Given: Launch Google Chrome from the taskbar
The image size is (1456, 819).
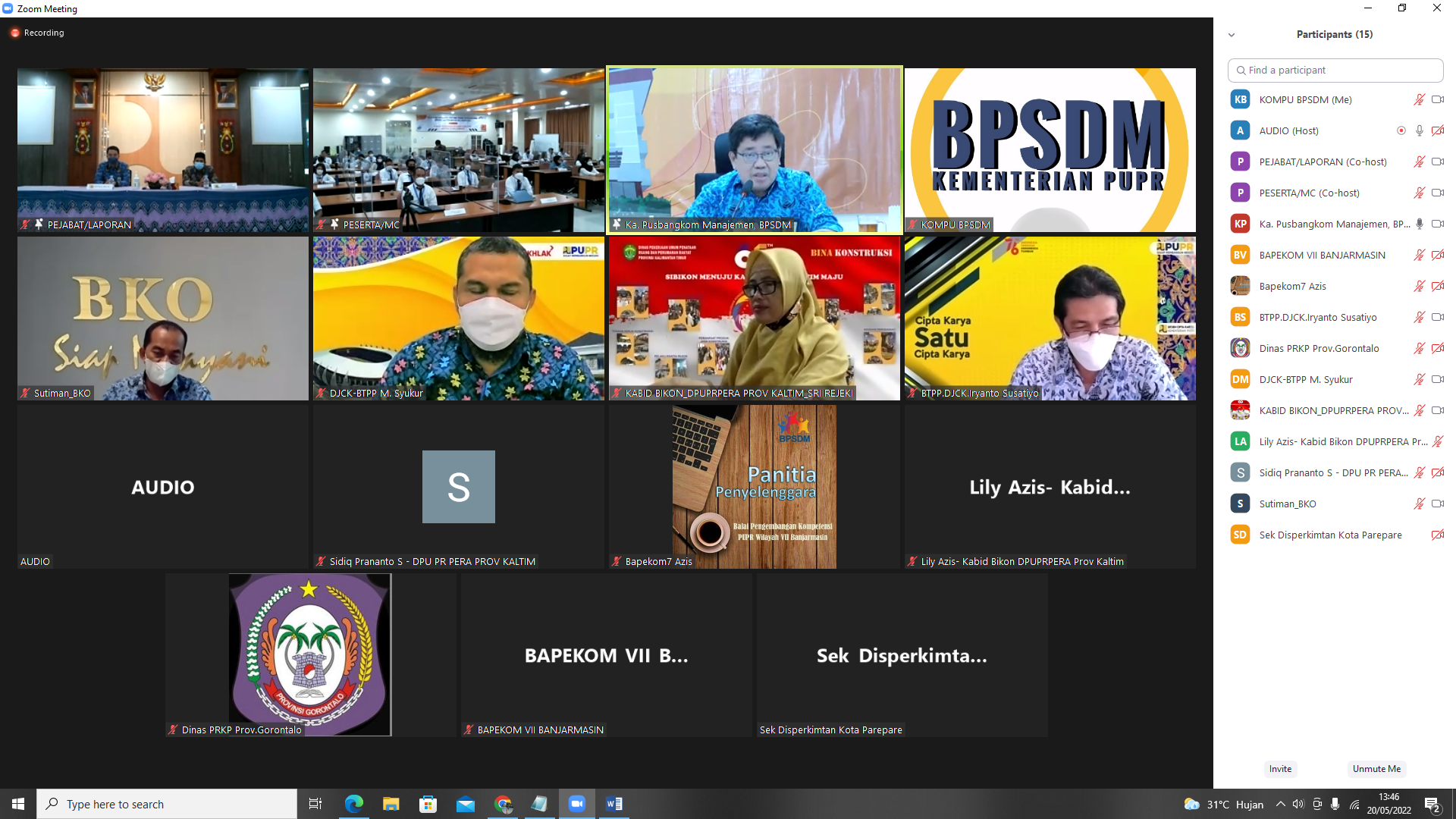Looking at the screenshot, I should pyautogui.click(x=503, y=803).
